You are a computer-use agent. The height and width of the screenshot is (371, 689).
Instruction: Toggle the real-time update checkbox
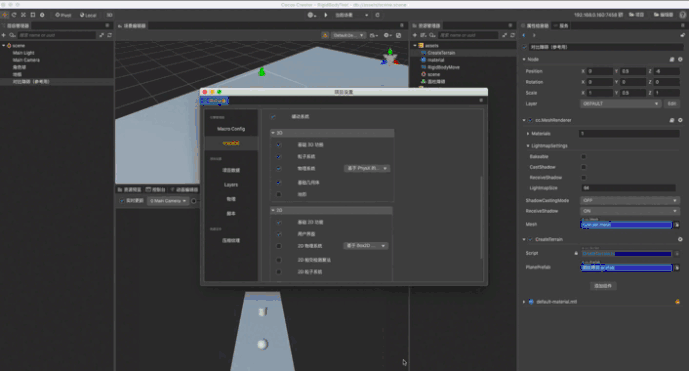(x=122, y=201)
